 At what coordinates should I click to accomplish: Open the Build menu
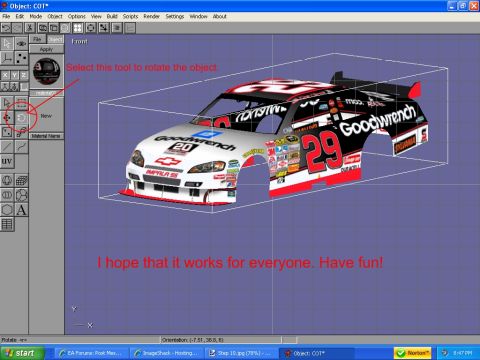[x=112, y=16]
